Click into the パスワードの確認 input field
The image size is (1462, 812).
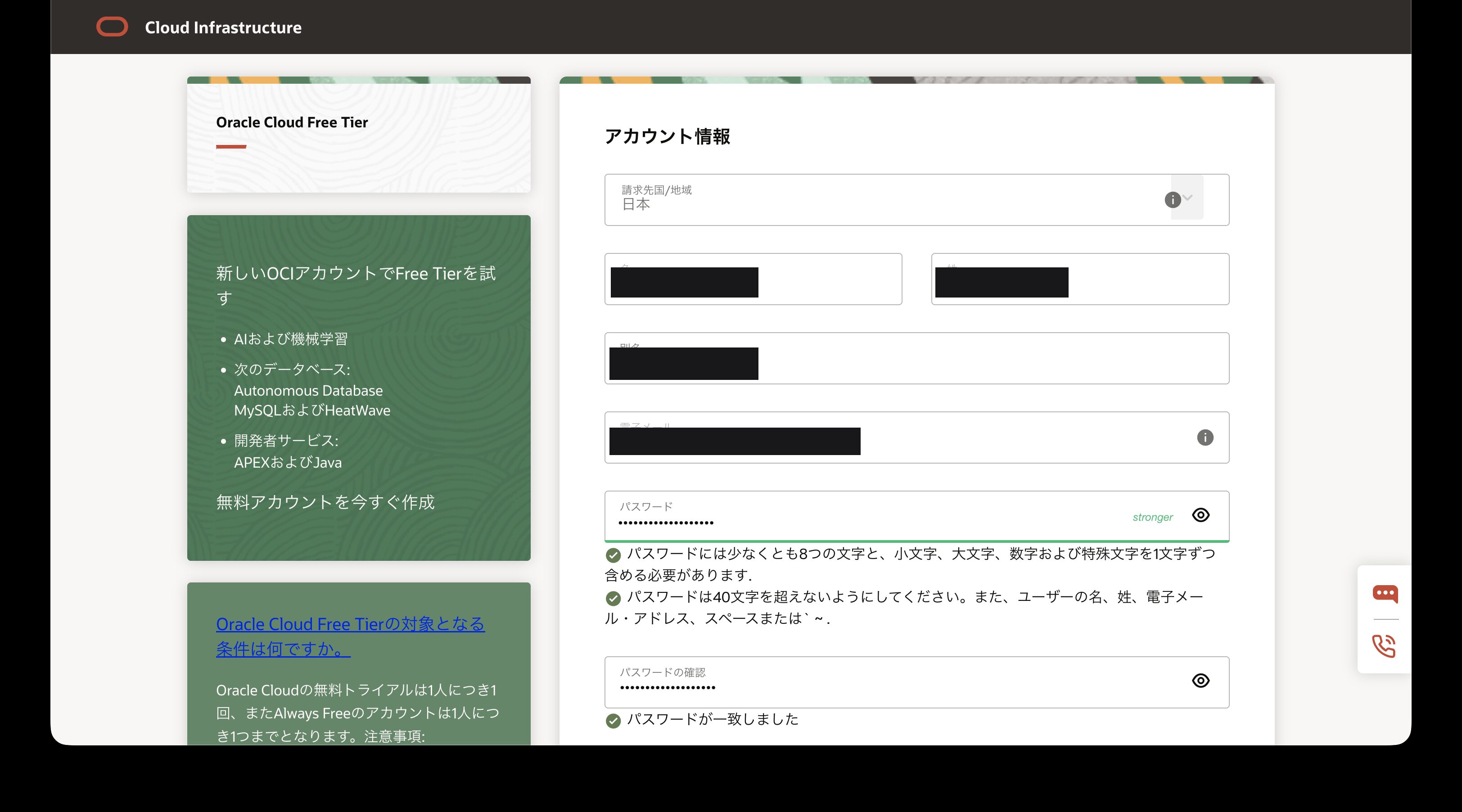pos(916,682)
